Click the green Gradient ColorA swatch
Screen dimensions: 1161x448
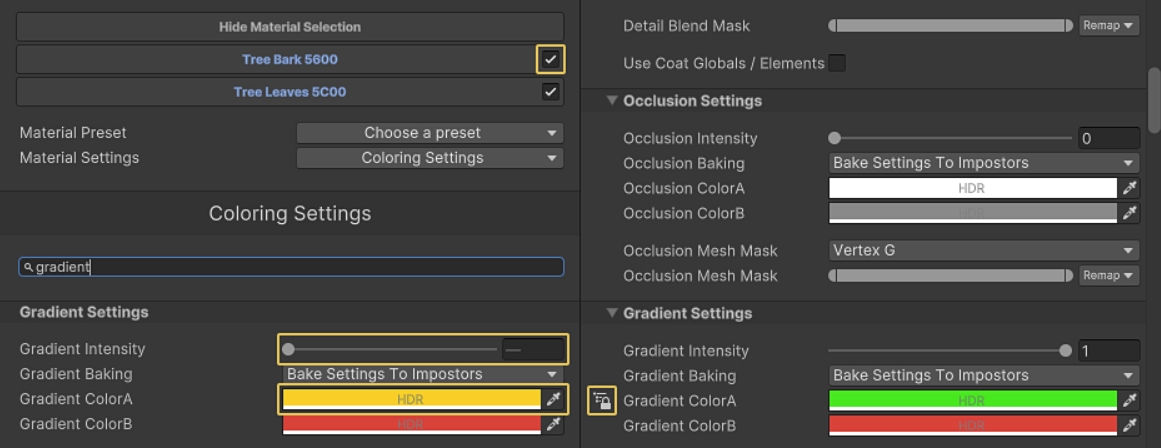(972, 401)
